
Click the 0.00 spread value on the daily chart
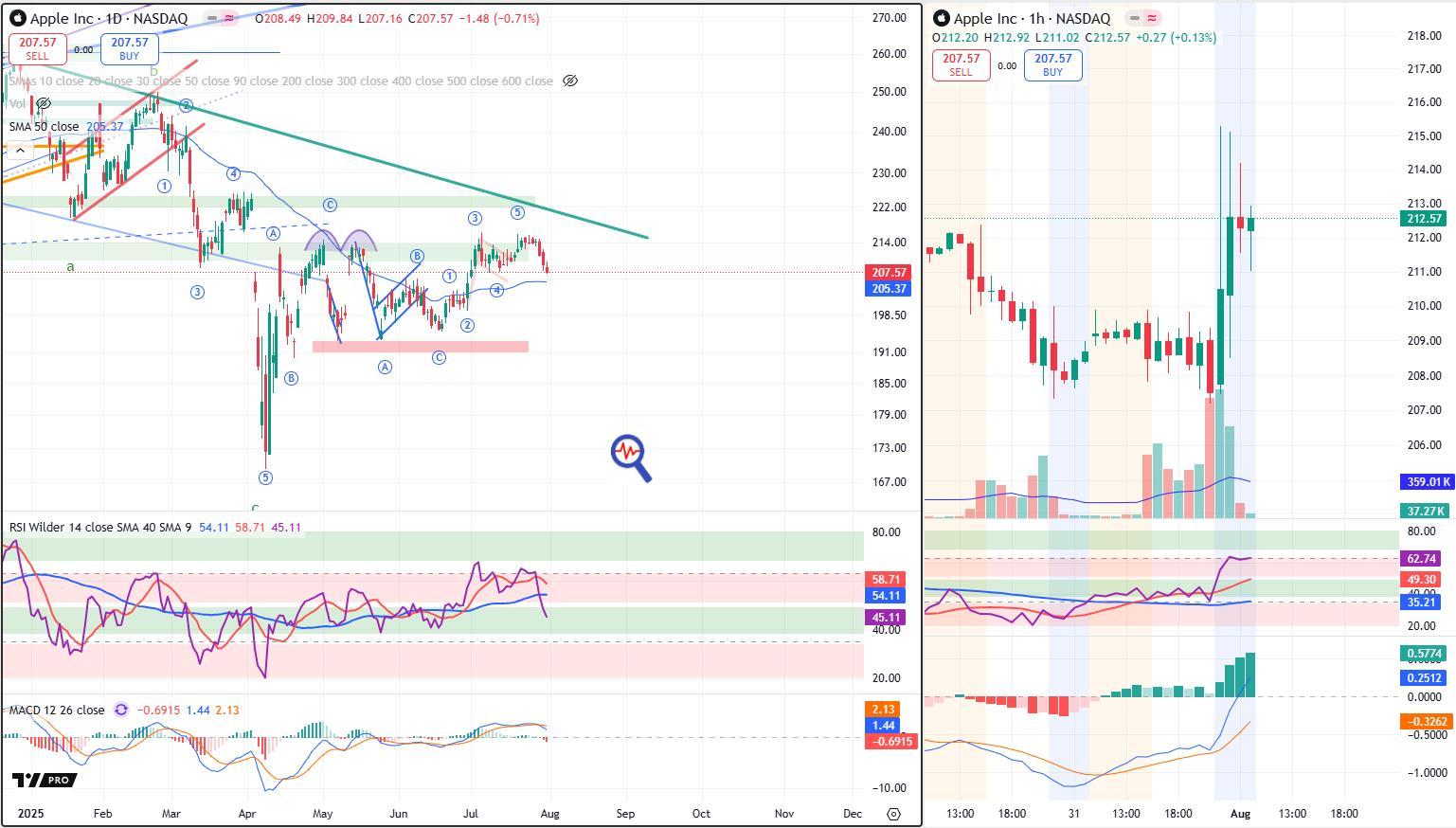(83, 50)
